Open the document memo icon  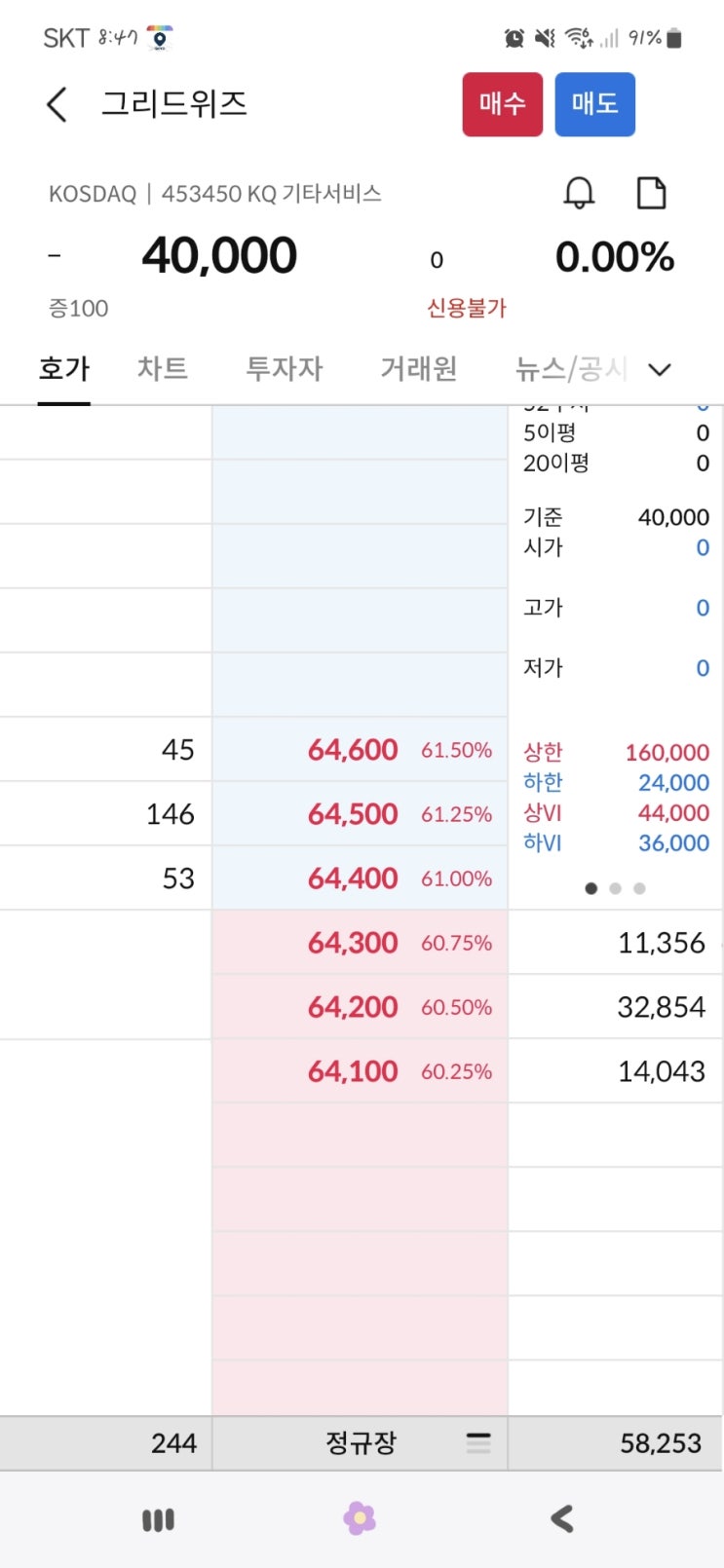point(651,193)
